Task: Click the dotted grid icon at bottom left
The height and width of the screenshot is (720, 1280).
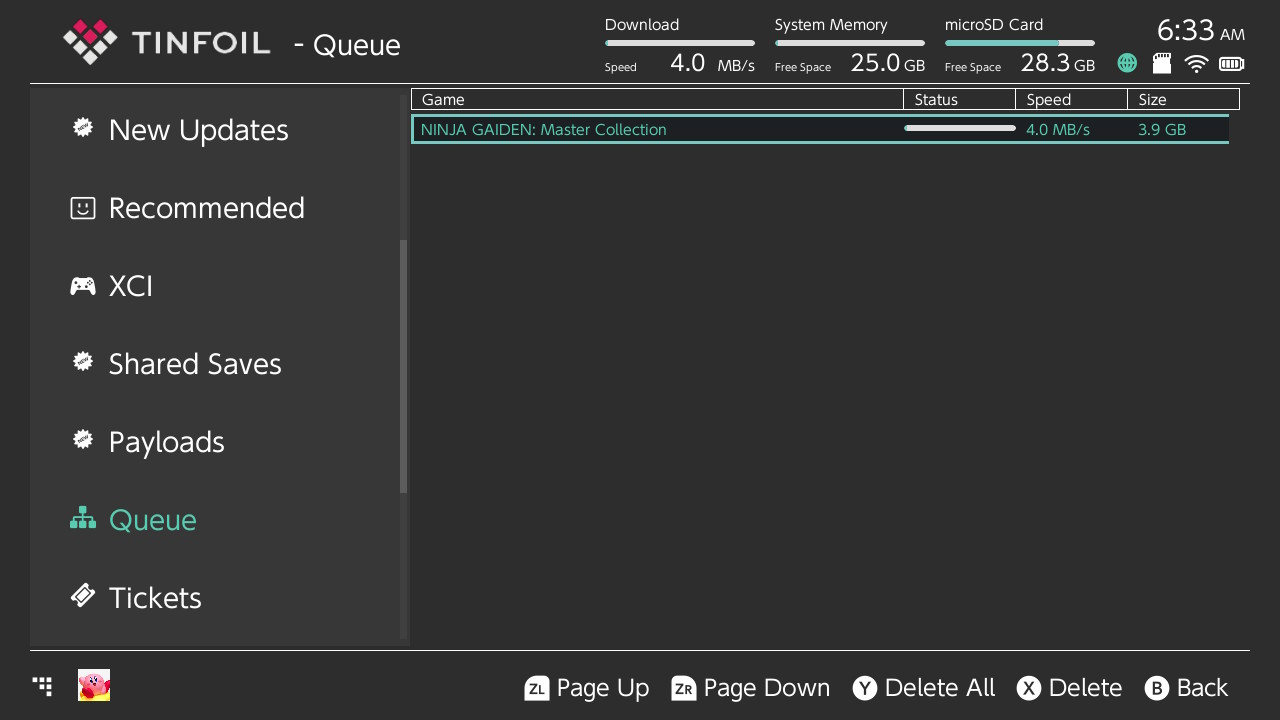Action: click(42, 685)
